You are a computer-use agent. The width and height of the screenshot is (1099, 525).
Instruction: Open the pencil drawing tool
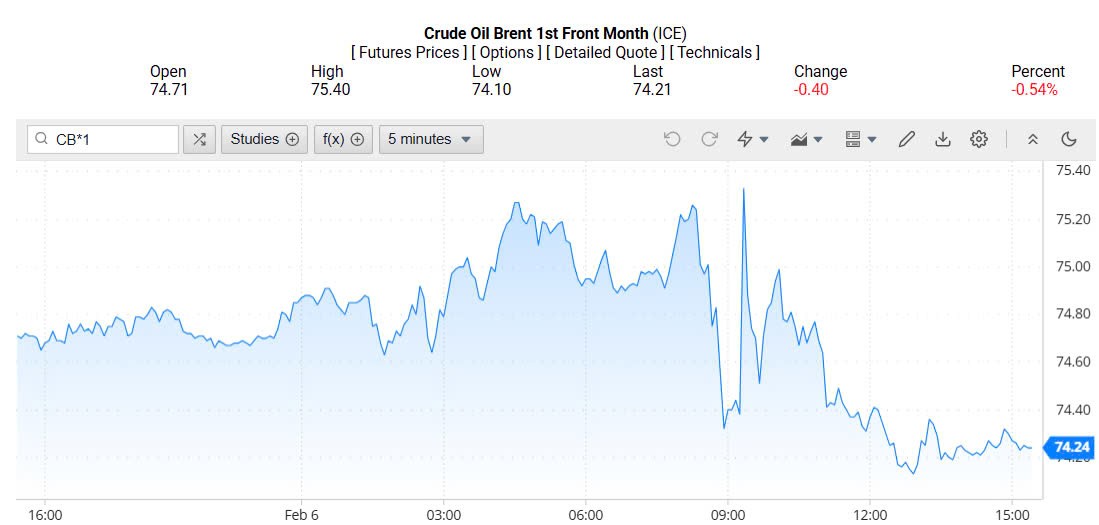pyautogui.click(x=906, y=139)
